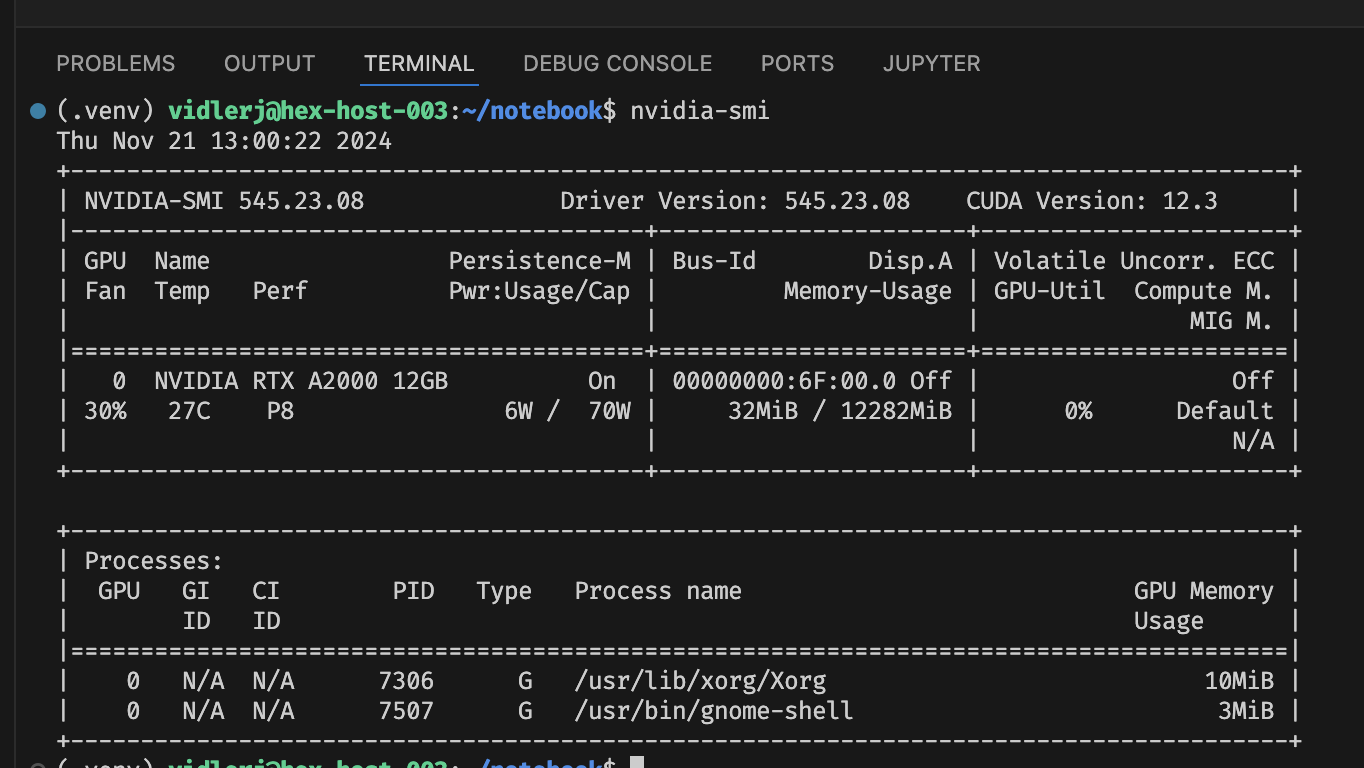1364x768 pixels.
Task: Click the MIG M. header text
Action: [1232, 321]
